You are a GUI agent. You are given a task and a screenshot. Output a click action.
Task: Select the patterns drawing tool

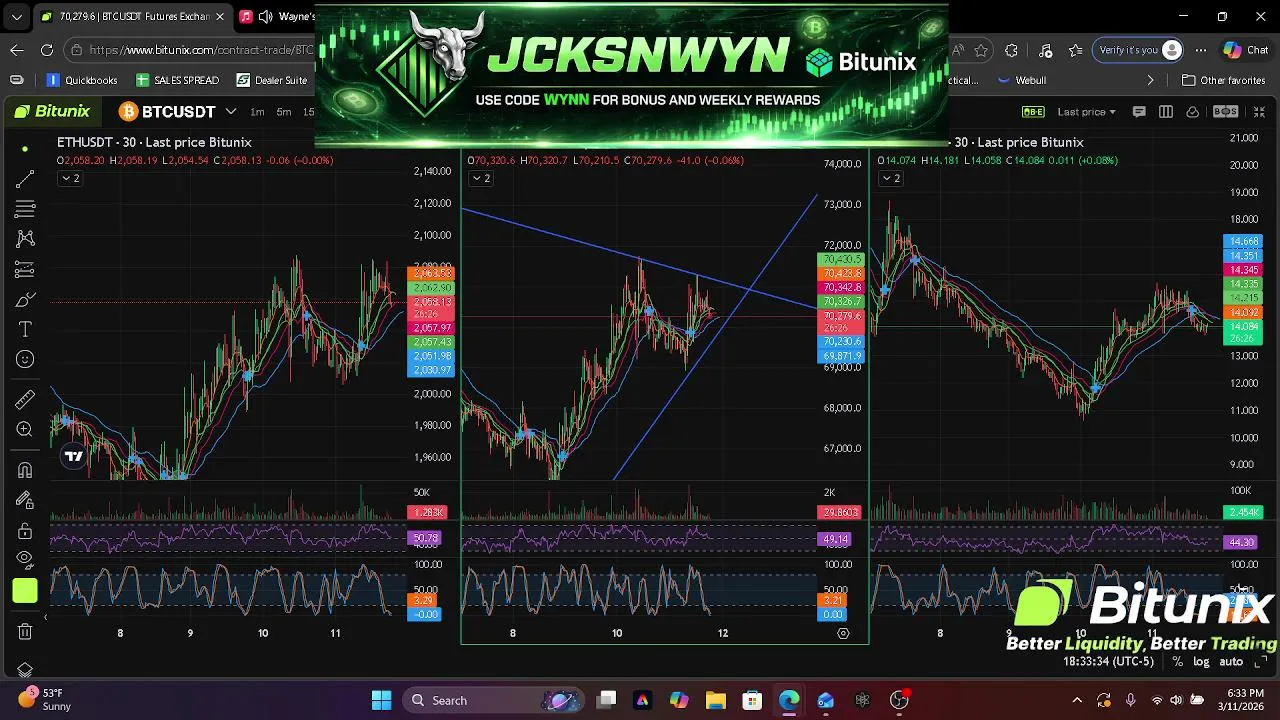[x=25, y=239]
